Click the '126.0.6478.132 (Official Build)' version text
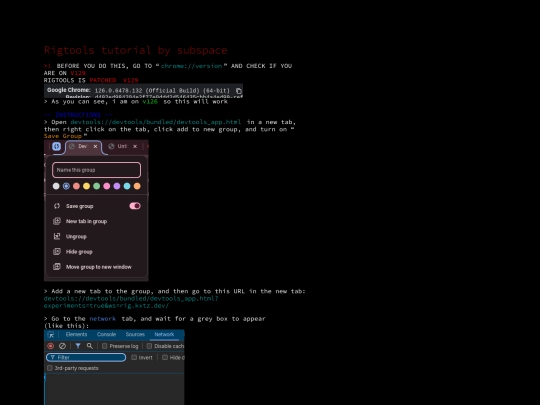 162,91
